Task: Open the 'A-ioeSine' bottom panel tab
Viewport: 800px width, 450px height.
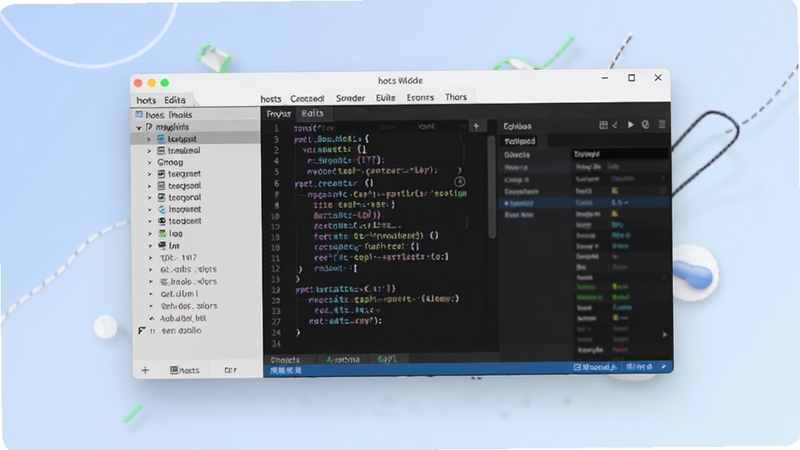Action: tap(343, 360)
